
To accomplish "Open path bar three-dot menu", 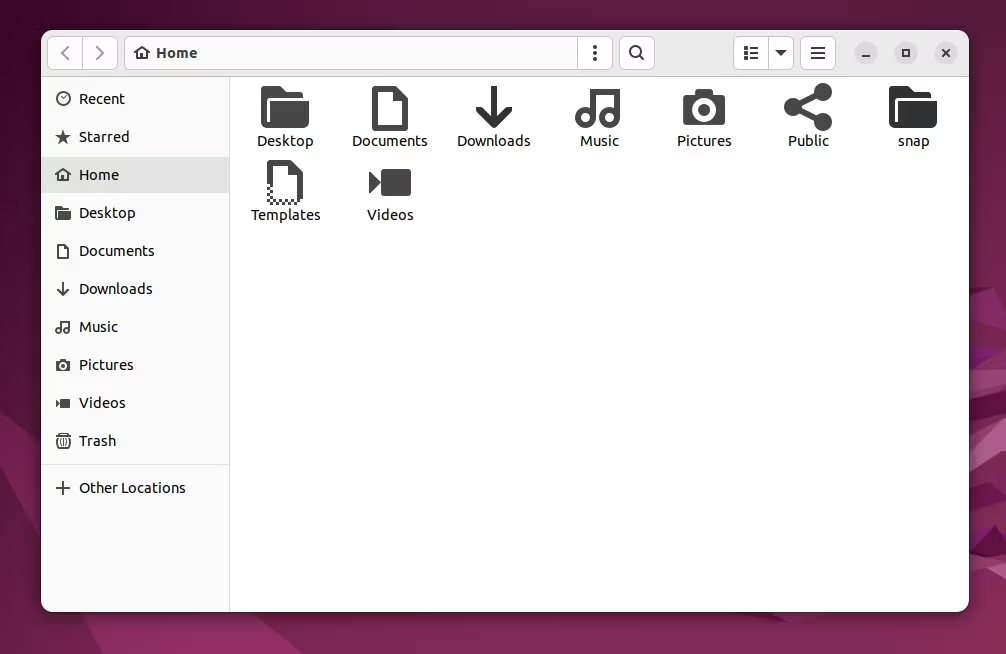I will pos(595,53).
